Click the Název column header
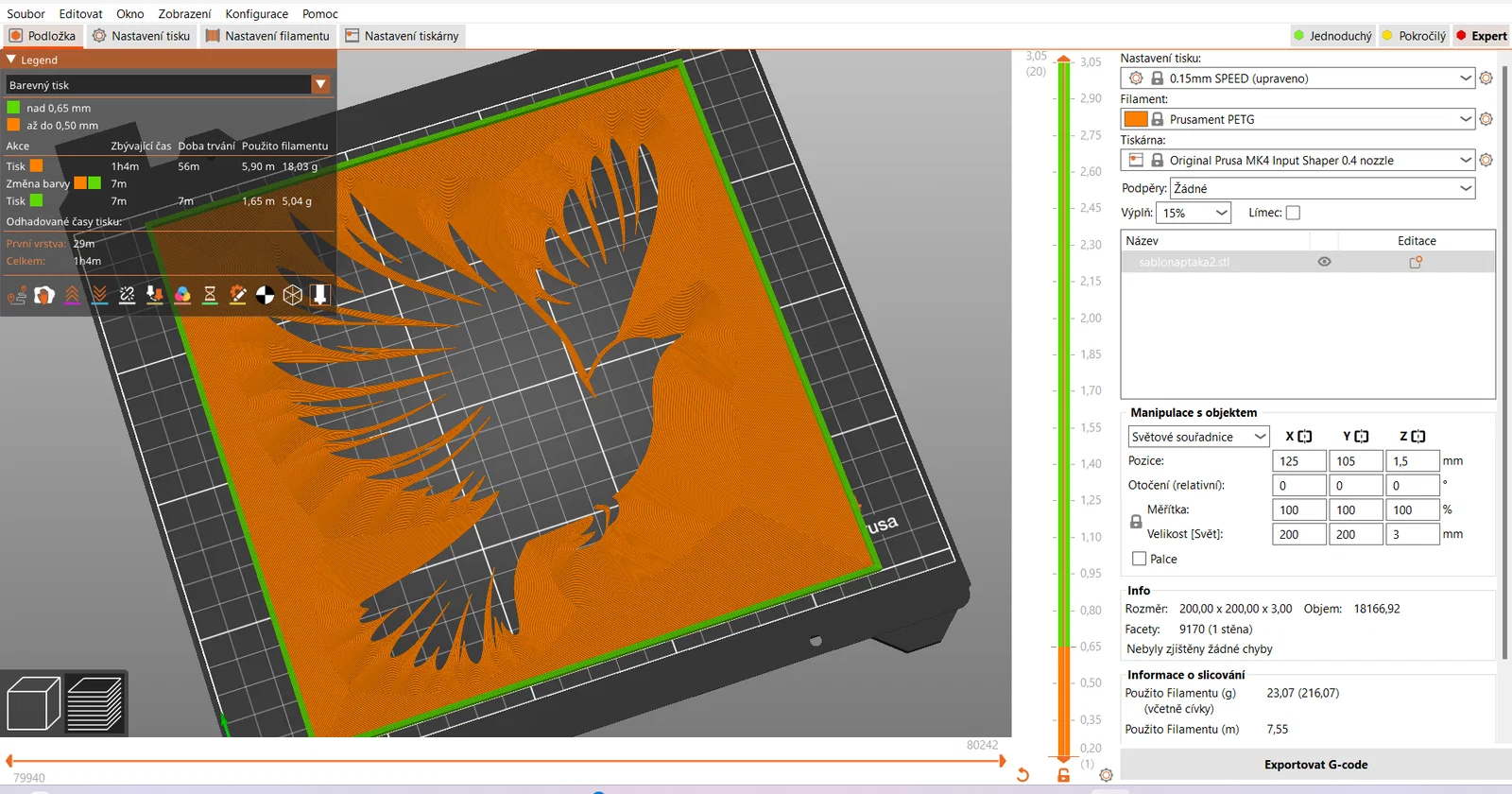Viewport: 1512px width, 794px height. click(1215, 241)
